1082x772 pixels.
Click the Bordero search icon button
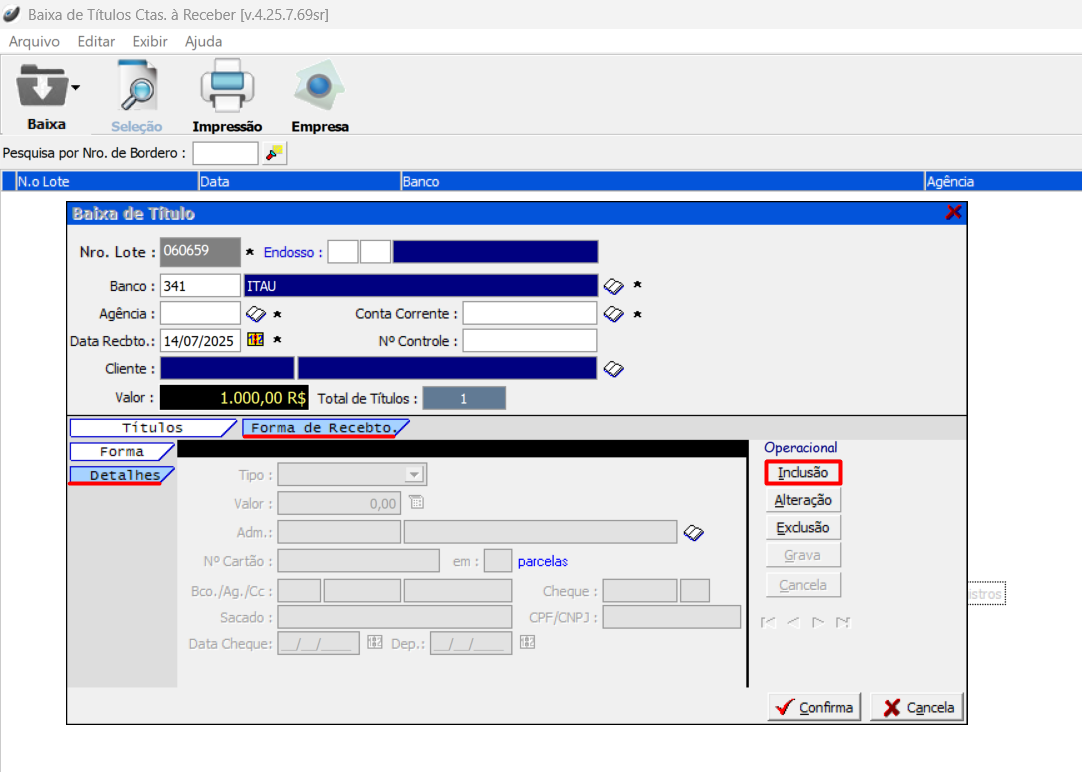274,153
